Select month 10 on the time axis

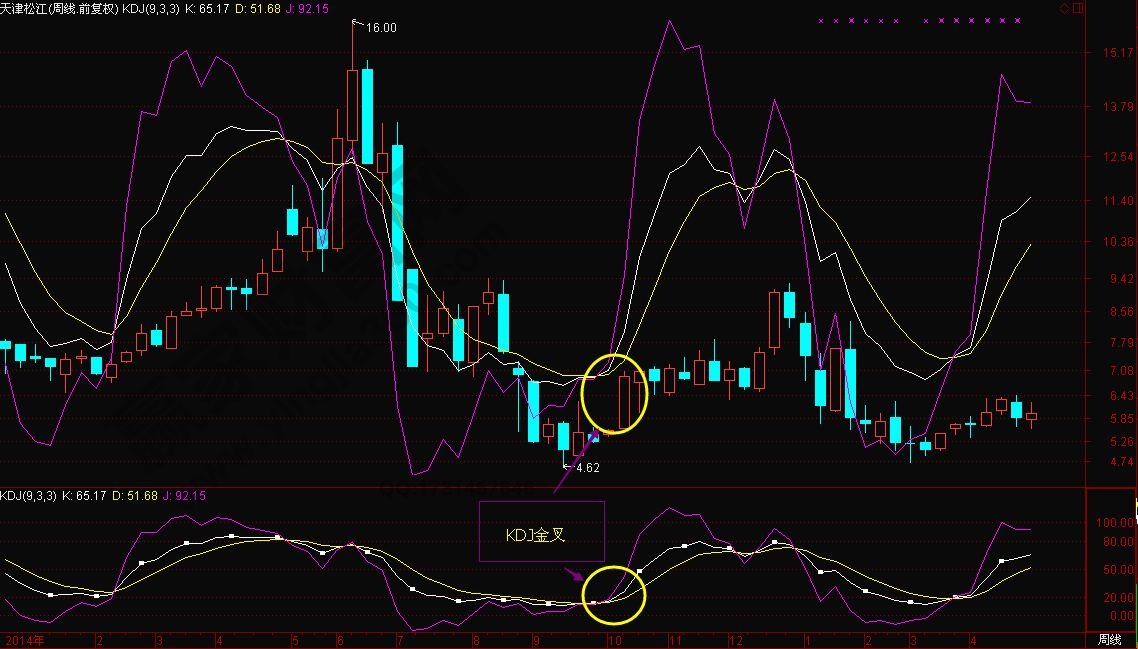point(615,639)
